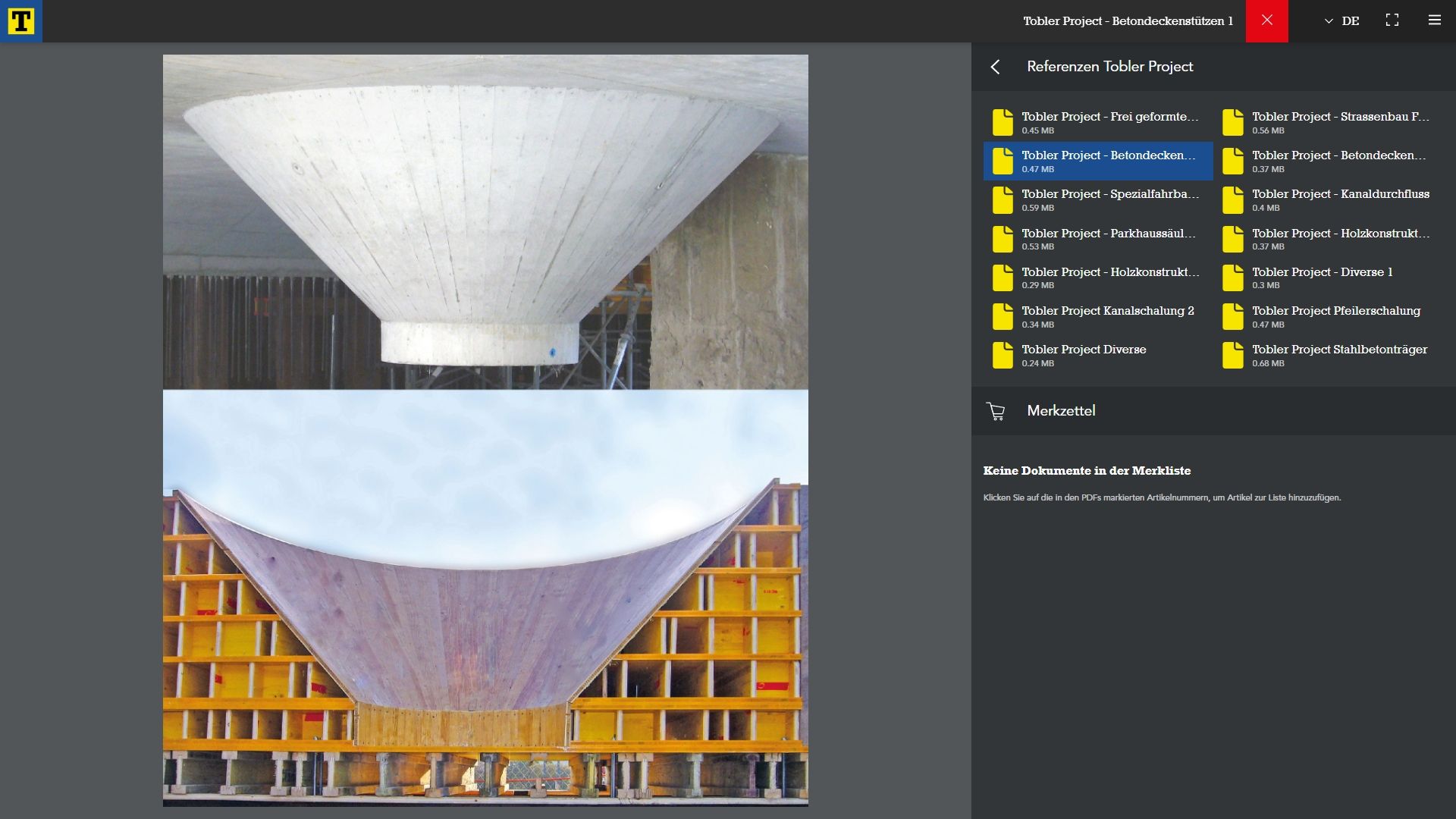Click the concrete column top photo

[x=485, y=221]
